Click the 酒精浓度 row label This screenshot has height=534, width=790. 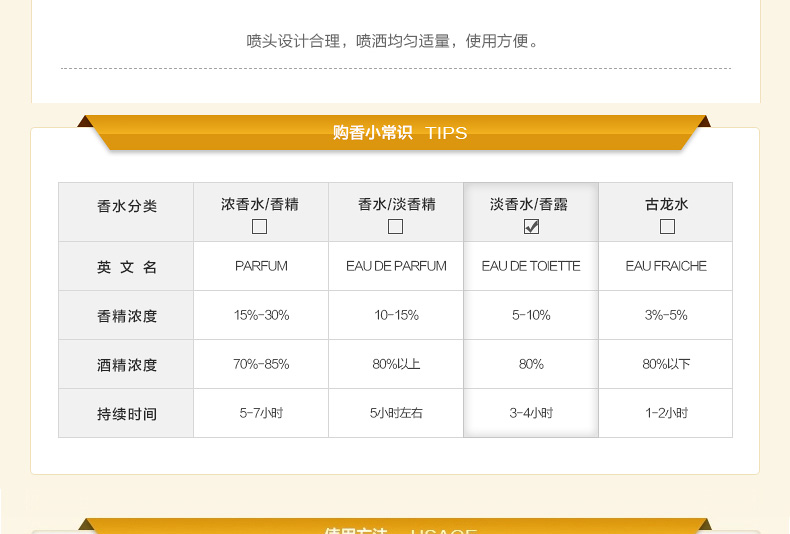126,365
